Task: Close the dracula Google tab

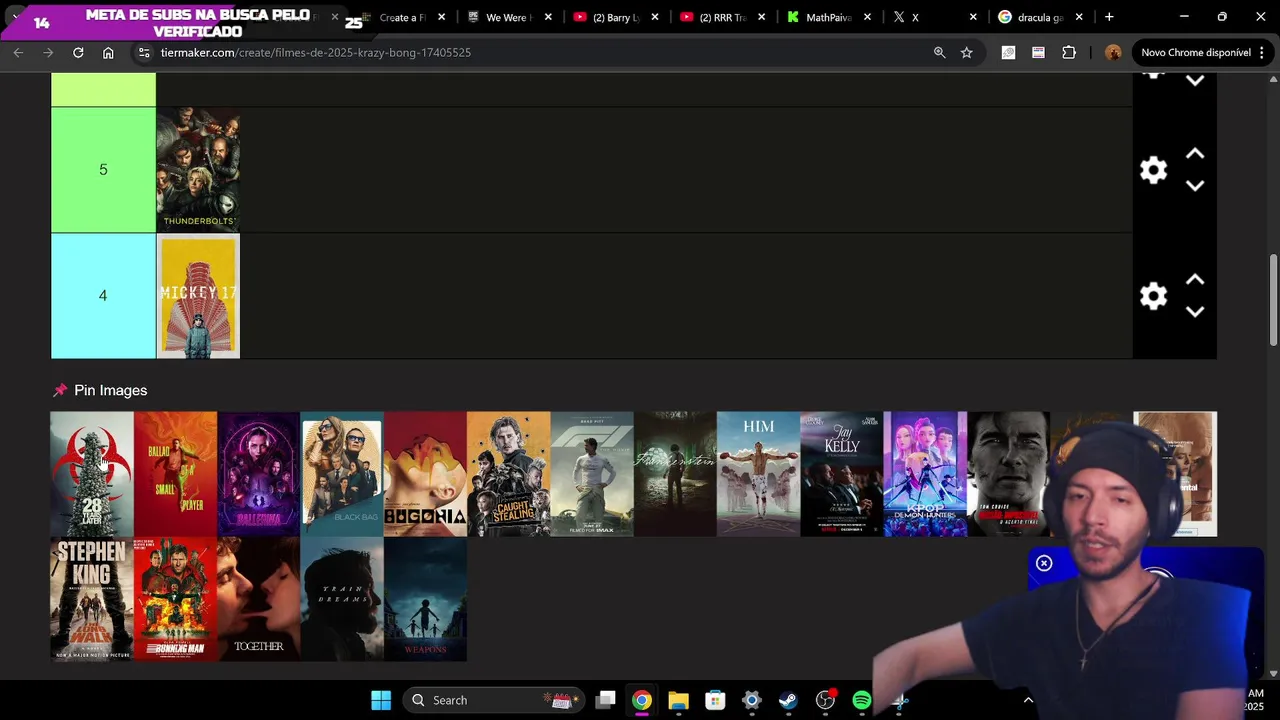Action: click(x=1079, y=17)
